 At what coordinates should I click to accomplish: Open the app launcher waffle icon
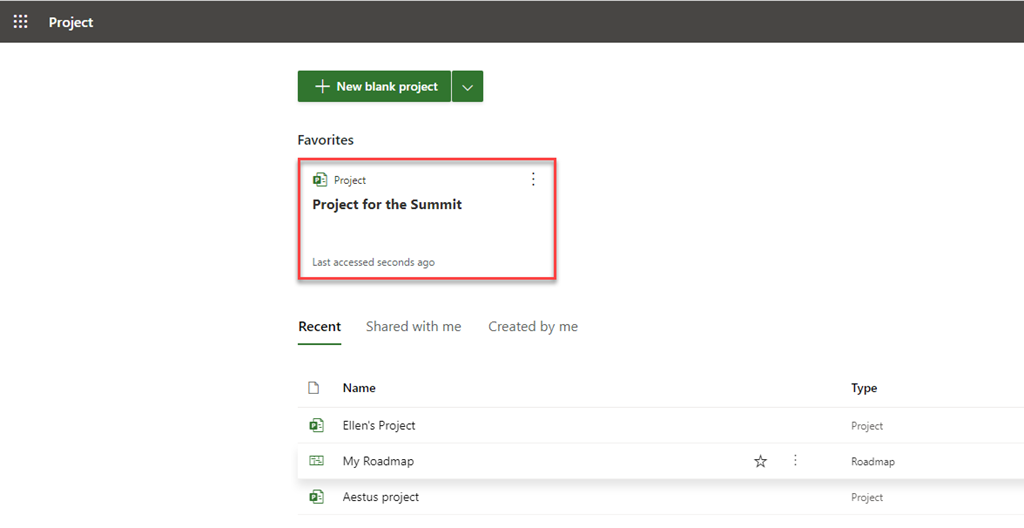click(x=20, y=22)
